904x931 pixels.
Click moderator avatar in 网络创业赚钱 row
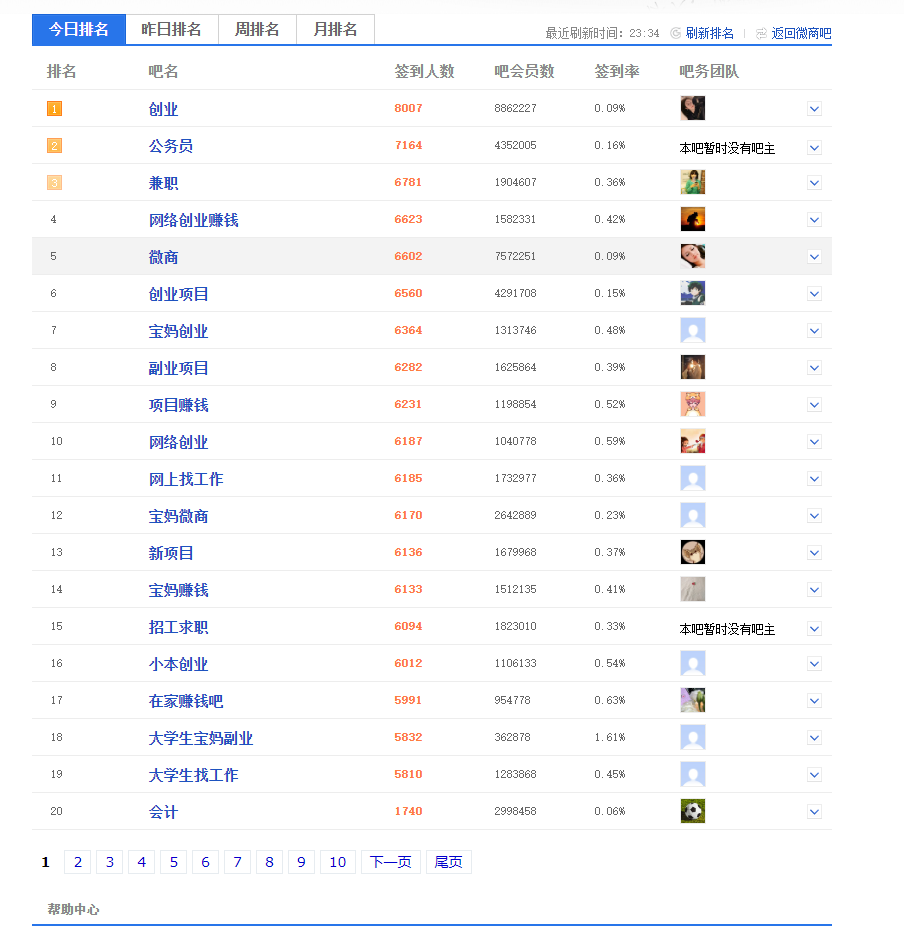[692, 219]
